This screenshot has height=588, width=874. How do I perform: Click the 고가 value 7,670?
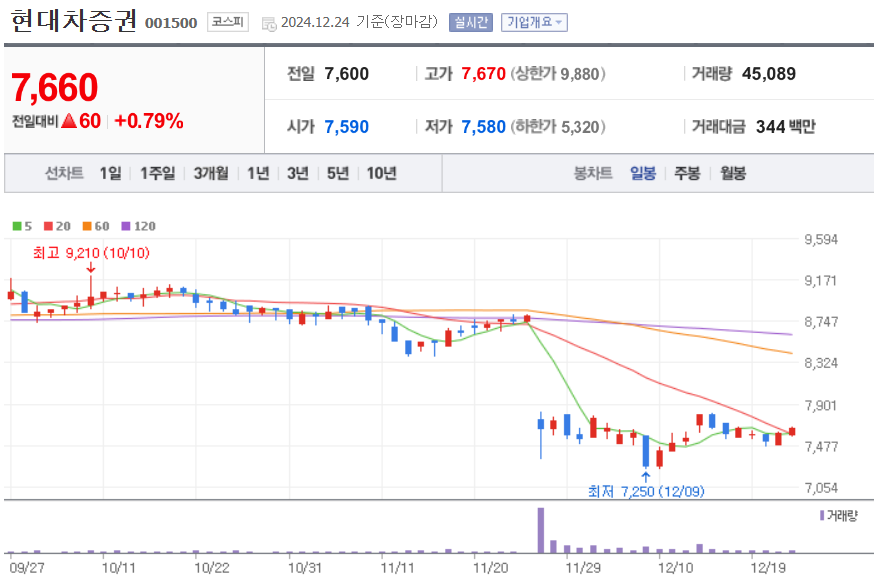[483, 74]
